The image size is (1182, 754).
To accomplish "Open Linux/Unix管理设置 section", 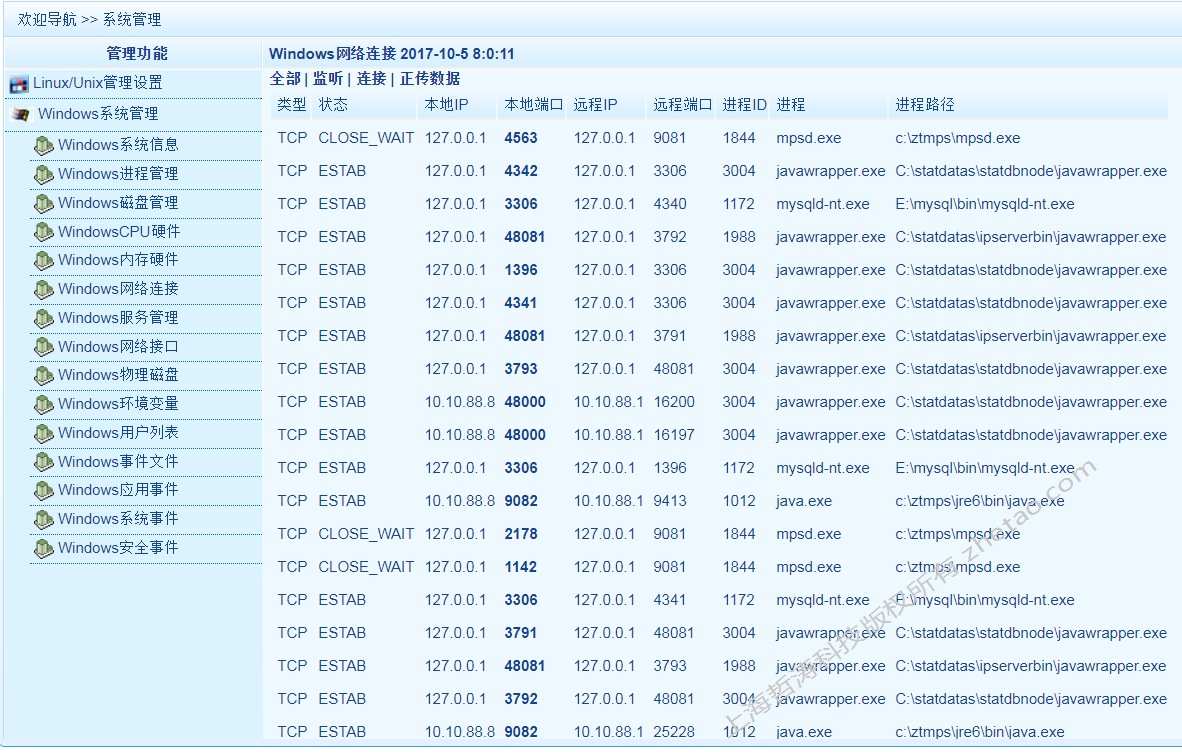I will [98, 83].
